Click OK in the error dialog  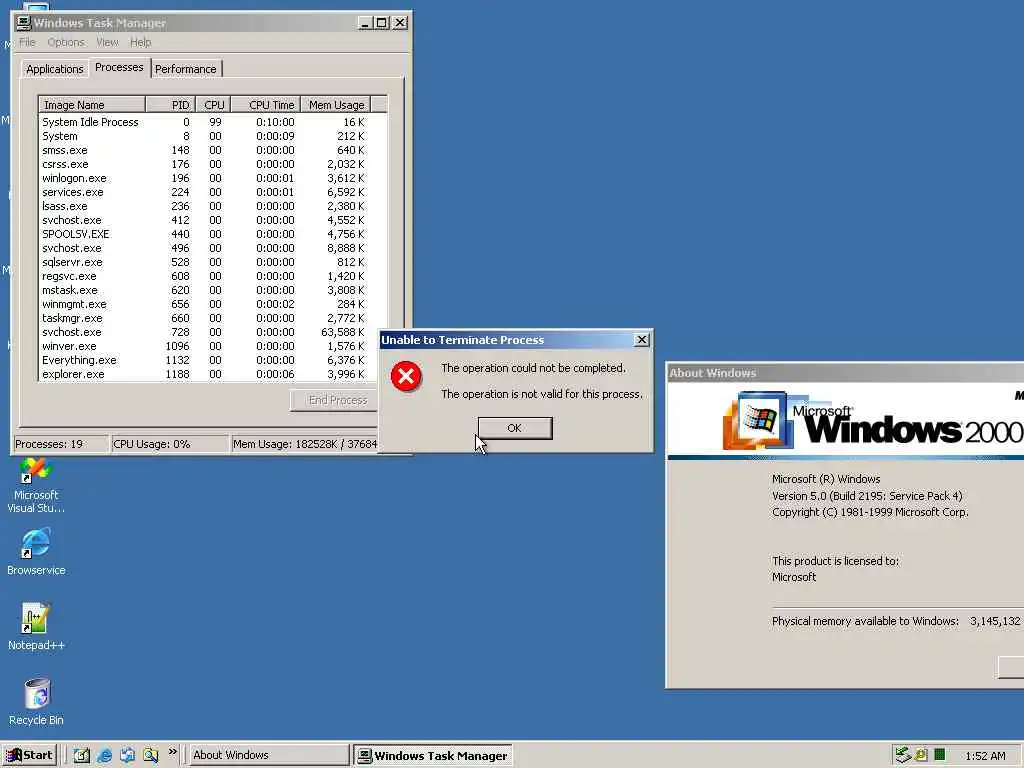(515, 428)
